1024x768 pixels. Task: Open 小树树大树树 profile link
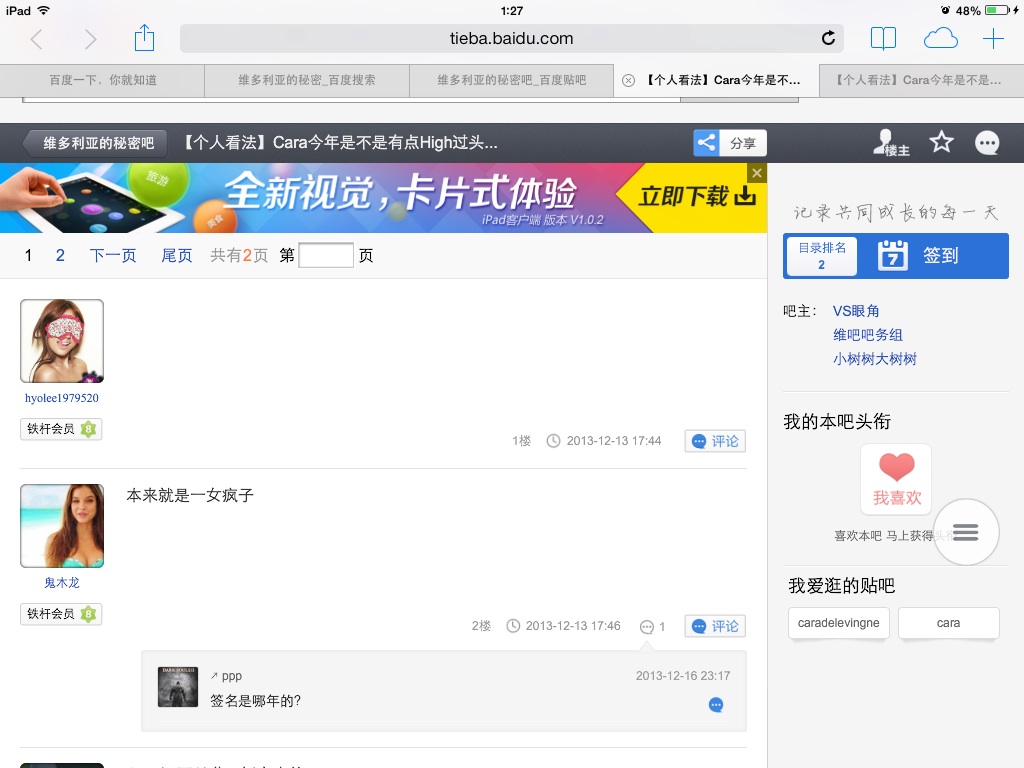(874, 359)
